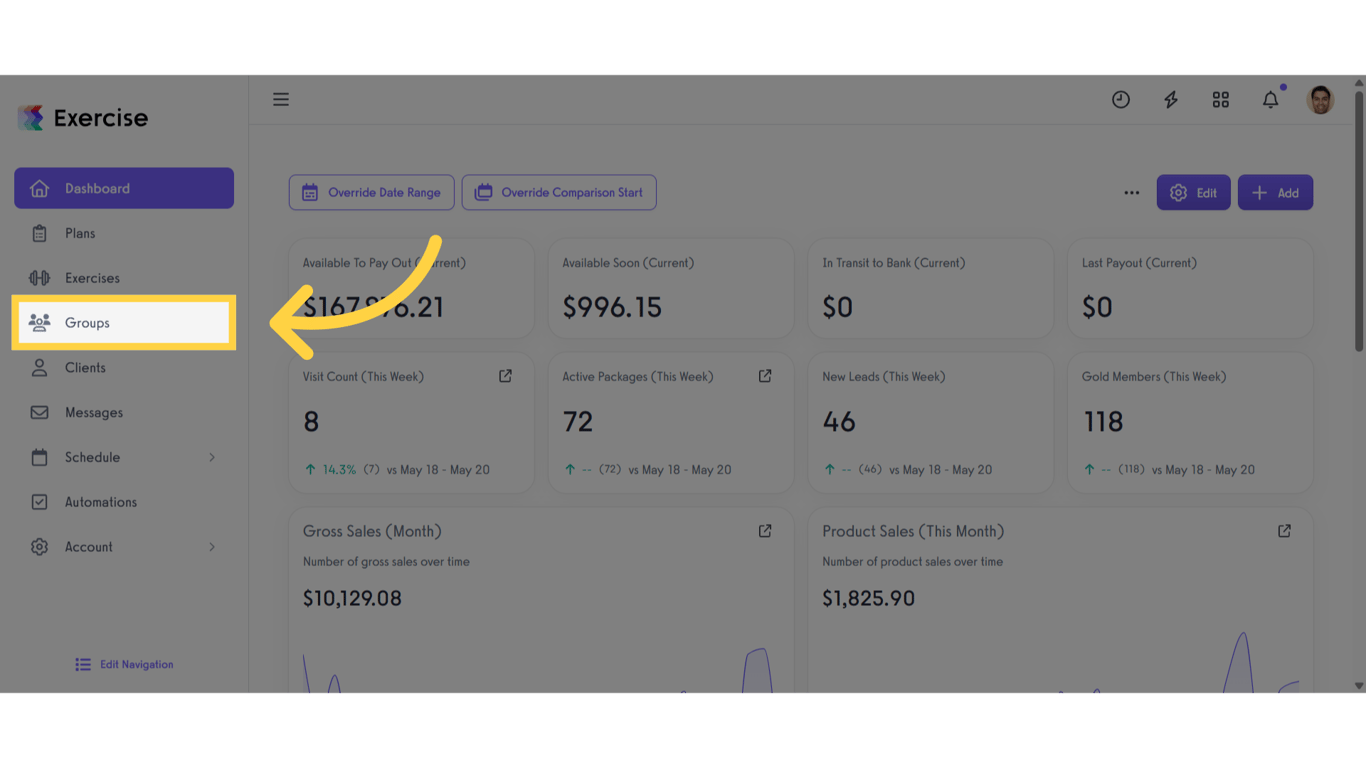1366x768 pixels.
Task: Open the notifications bell
Action: click(1271, 99)
